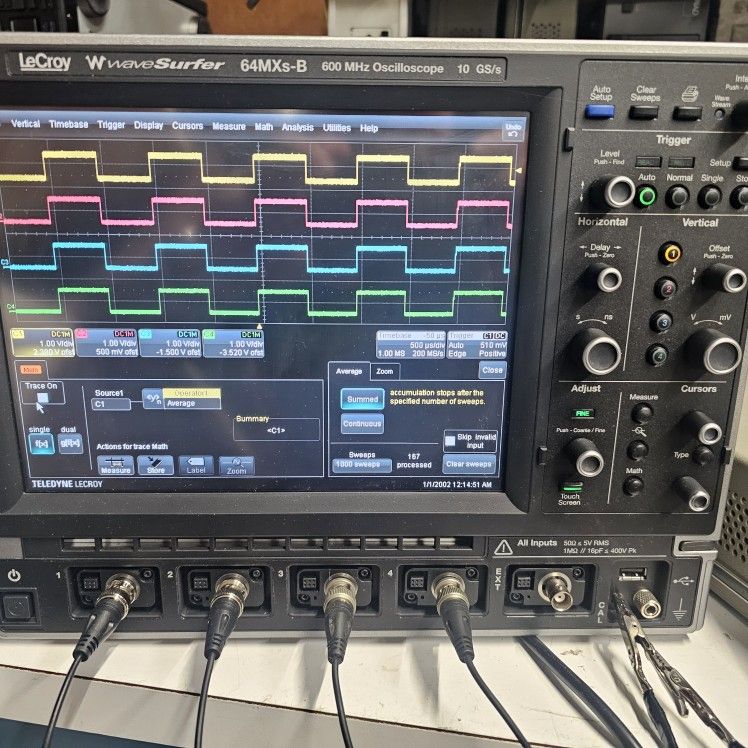Viewport: 748px width, 748px height.
Task: Open the Trigger menu on screen
Action: 111,125
